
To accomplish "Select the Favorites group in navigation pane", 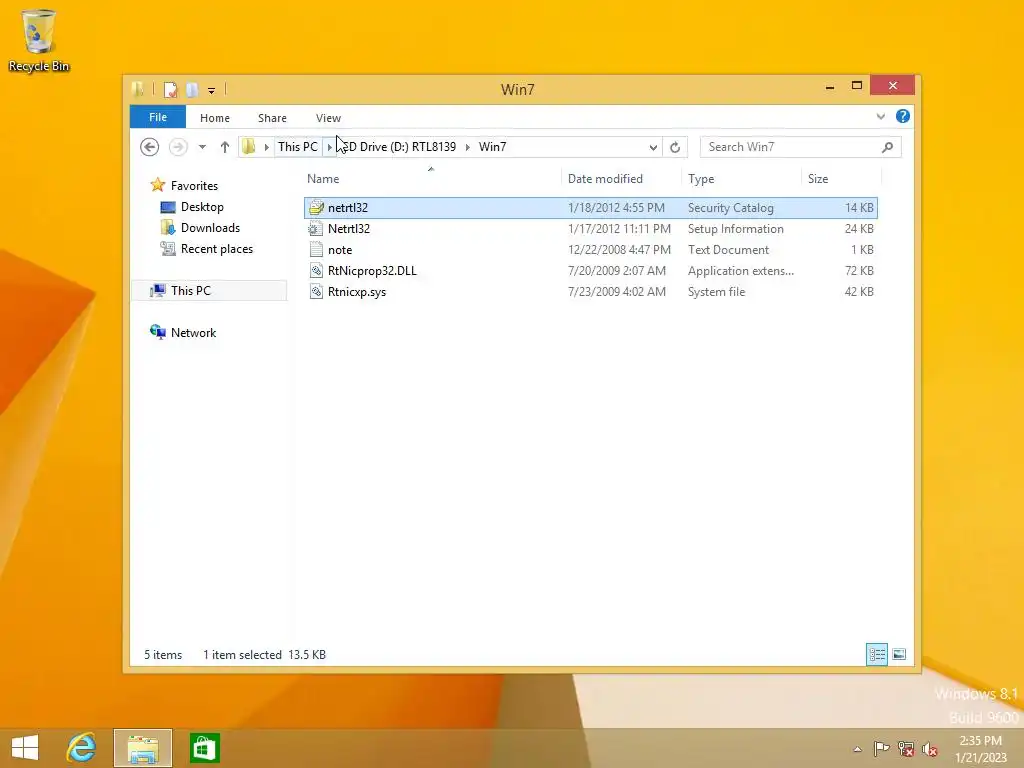I will pos(194,185).
